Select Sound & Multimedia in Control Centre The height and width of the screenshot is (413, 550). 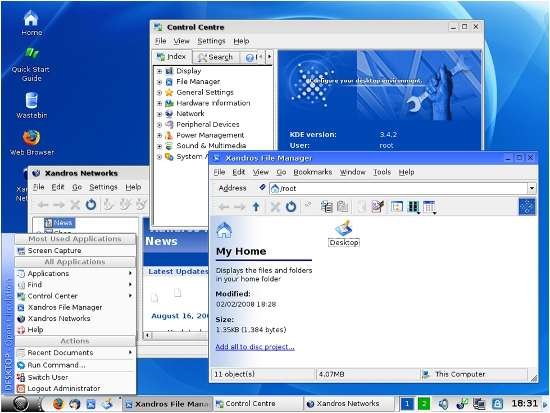point(211,146)
